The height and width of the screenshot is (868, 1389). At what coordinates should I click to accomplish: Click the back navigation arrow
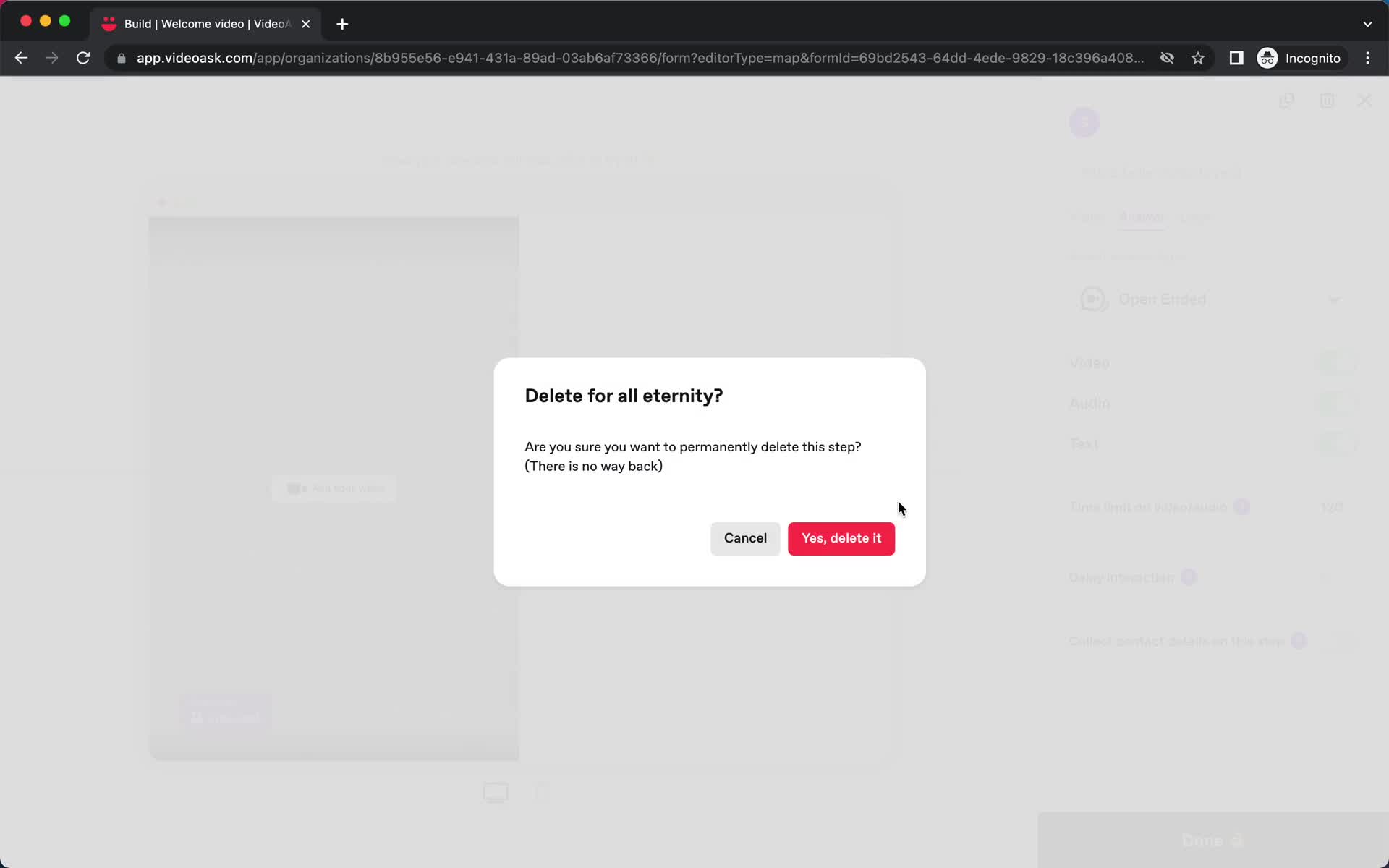tap(20, 58)
